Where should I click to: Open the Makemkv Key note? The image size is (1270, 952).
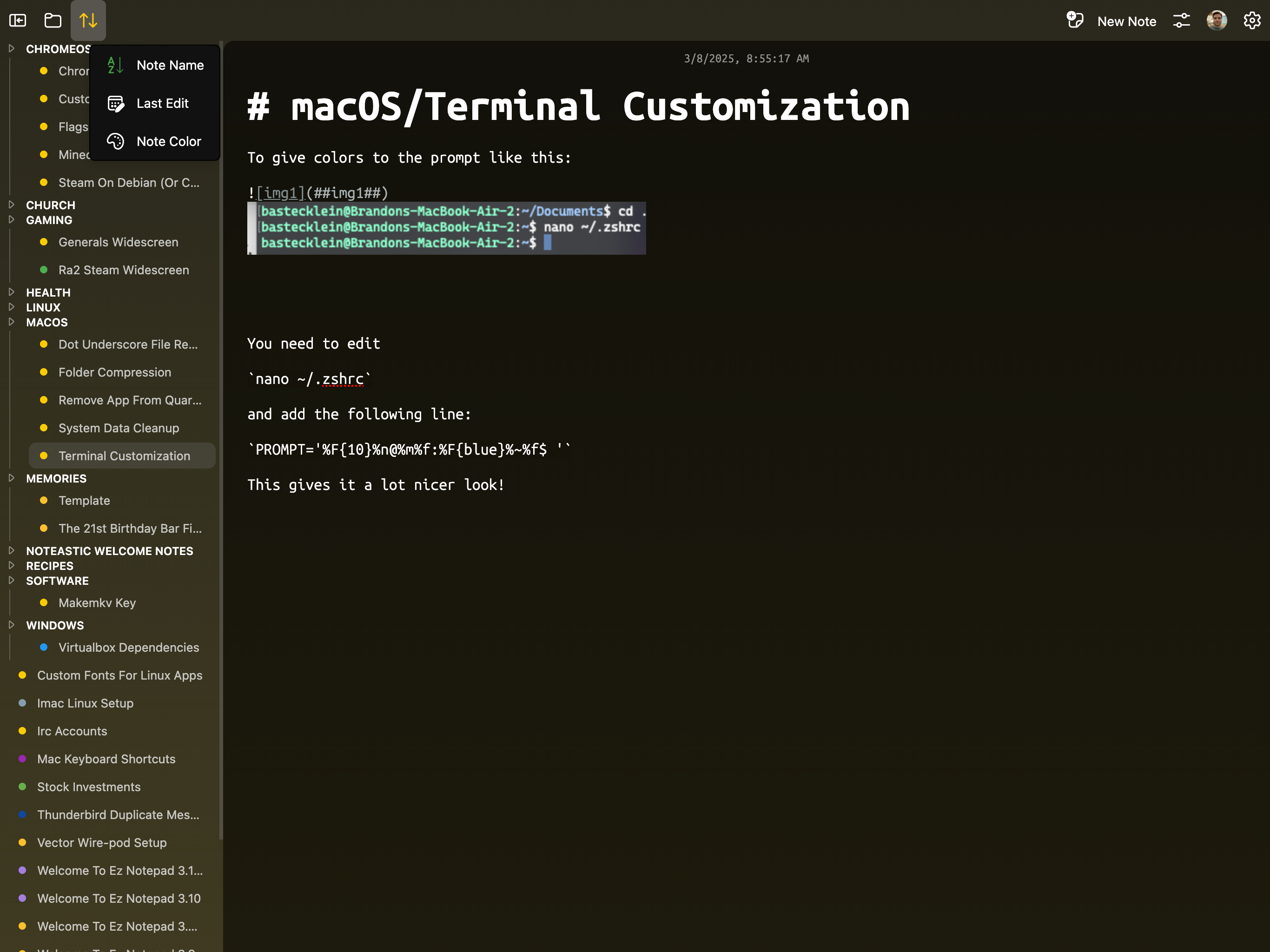tap(122, 603)
